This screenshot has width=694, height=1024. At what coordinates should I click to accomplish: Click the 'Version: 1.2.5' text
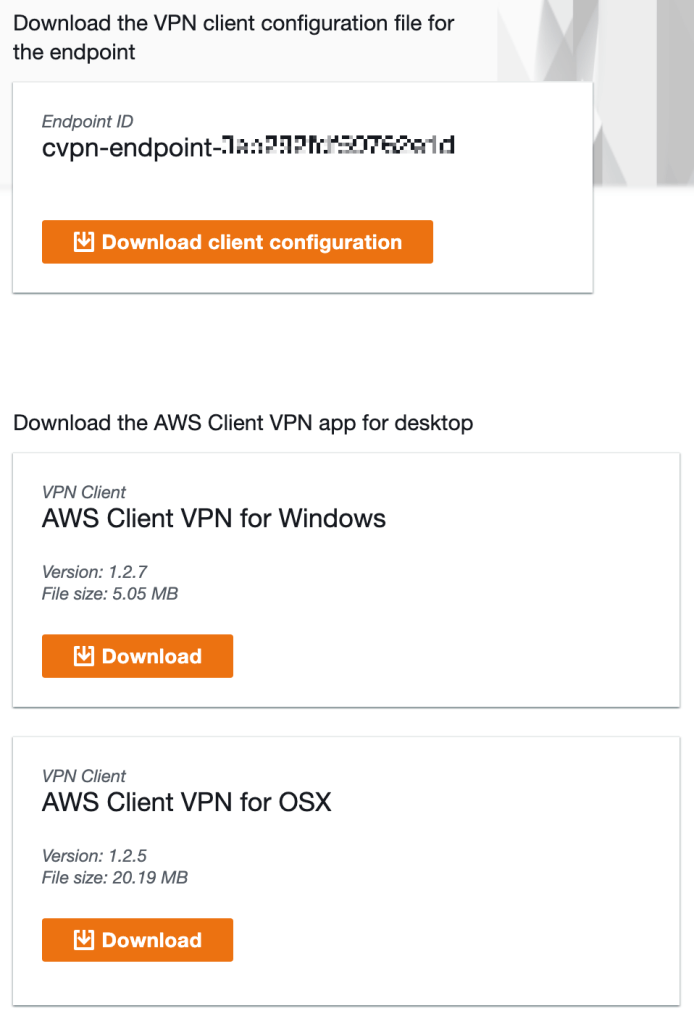(x=95, y=857)
